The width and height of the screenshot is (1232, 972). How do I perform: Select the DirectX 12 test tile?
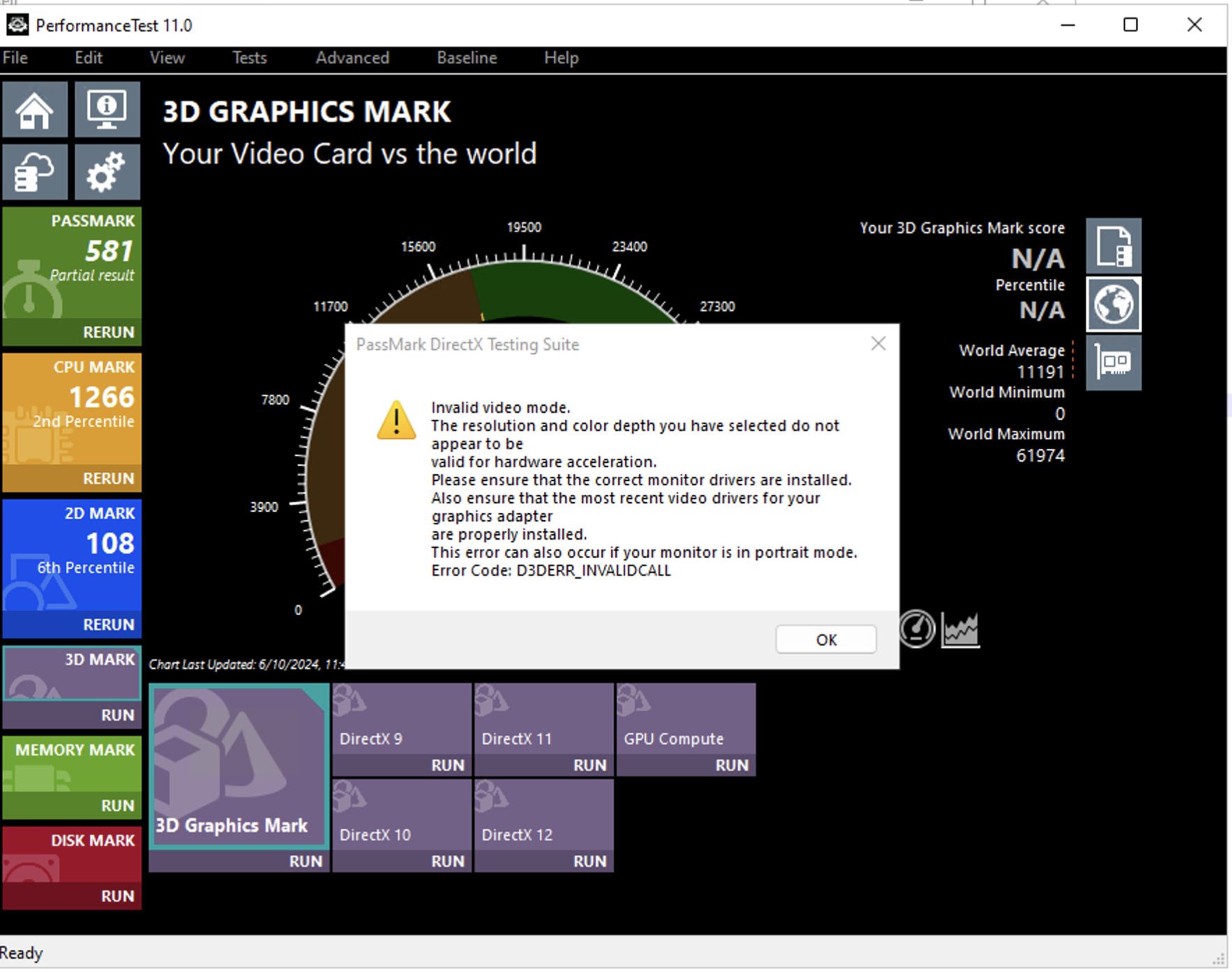(544, 814)
